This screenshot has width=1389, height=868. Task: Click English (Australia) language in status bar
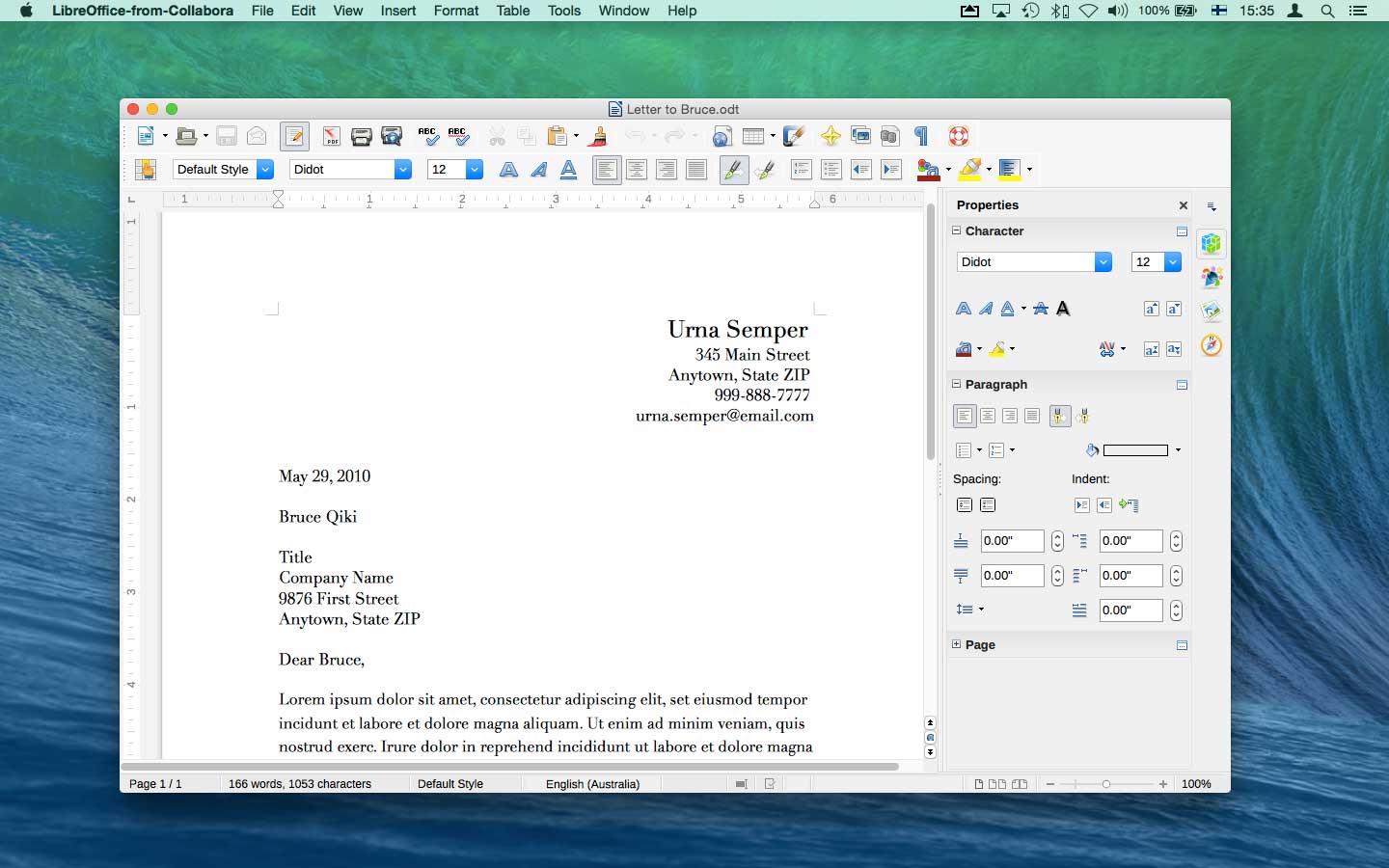592,784
